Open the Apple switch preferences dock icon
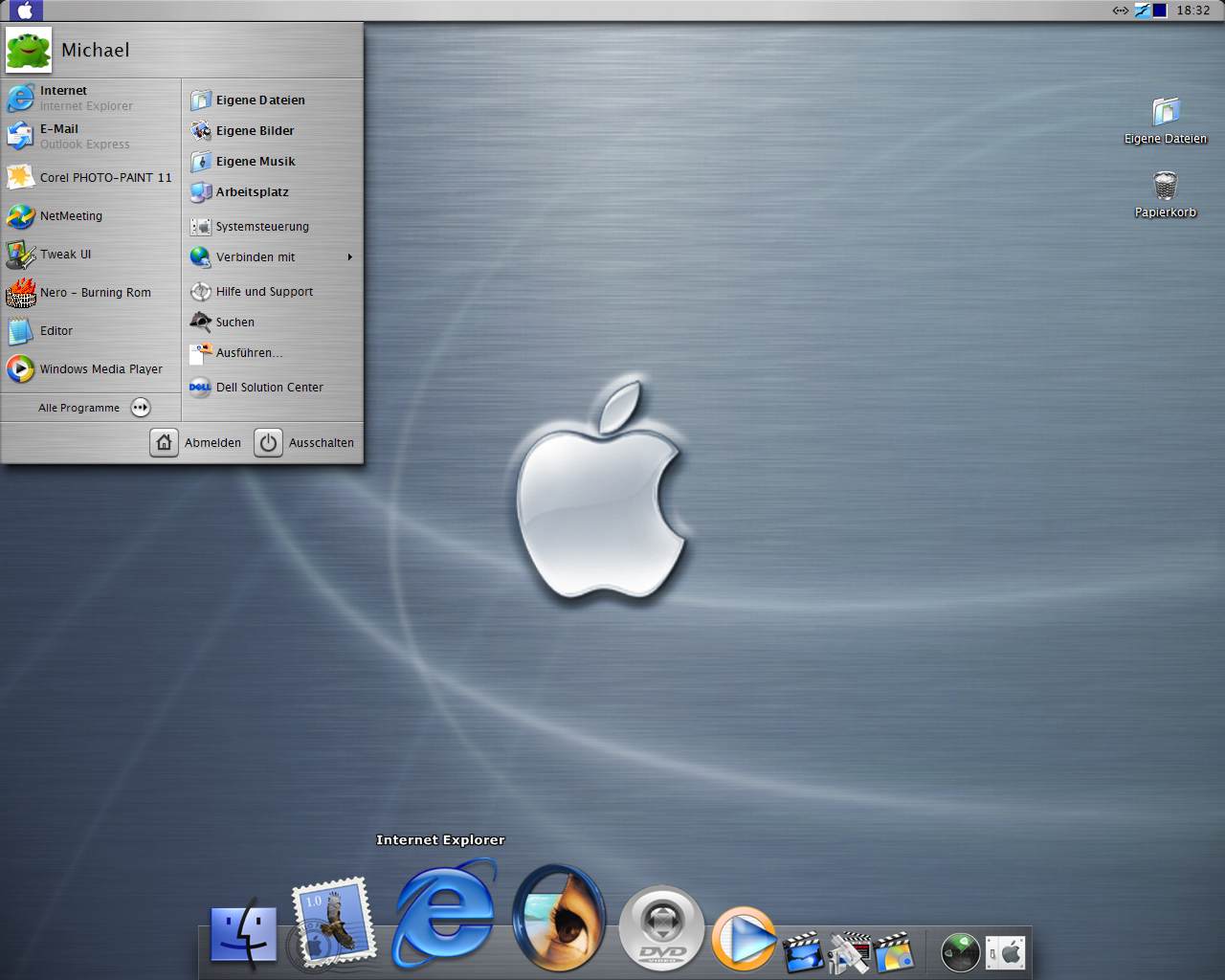Viewport: 1225px width, 980px height. click(x=1006, y=952)
